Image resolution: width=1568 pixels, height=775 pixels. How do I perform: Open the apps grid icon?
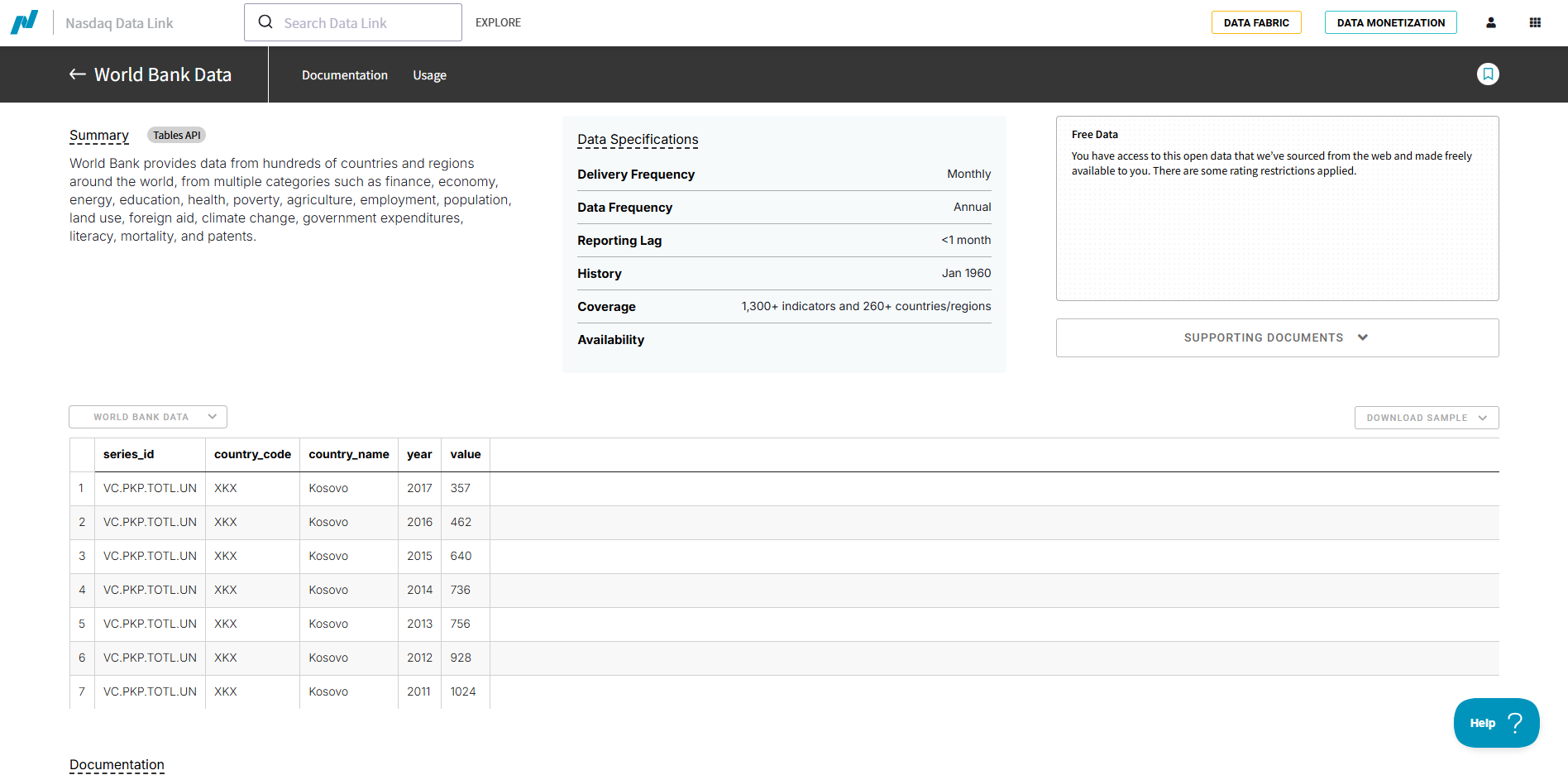1535,22
